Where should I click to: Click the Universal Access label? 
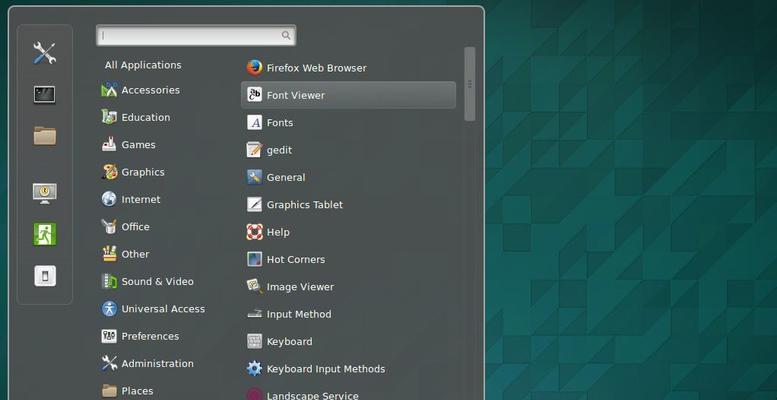pyautogui.click(x=163, y=309)
